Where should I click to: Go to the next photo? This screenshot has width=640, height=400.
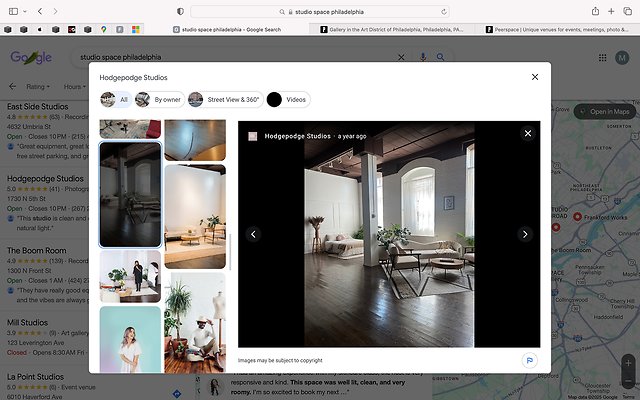point(525,234)
